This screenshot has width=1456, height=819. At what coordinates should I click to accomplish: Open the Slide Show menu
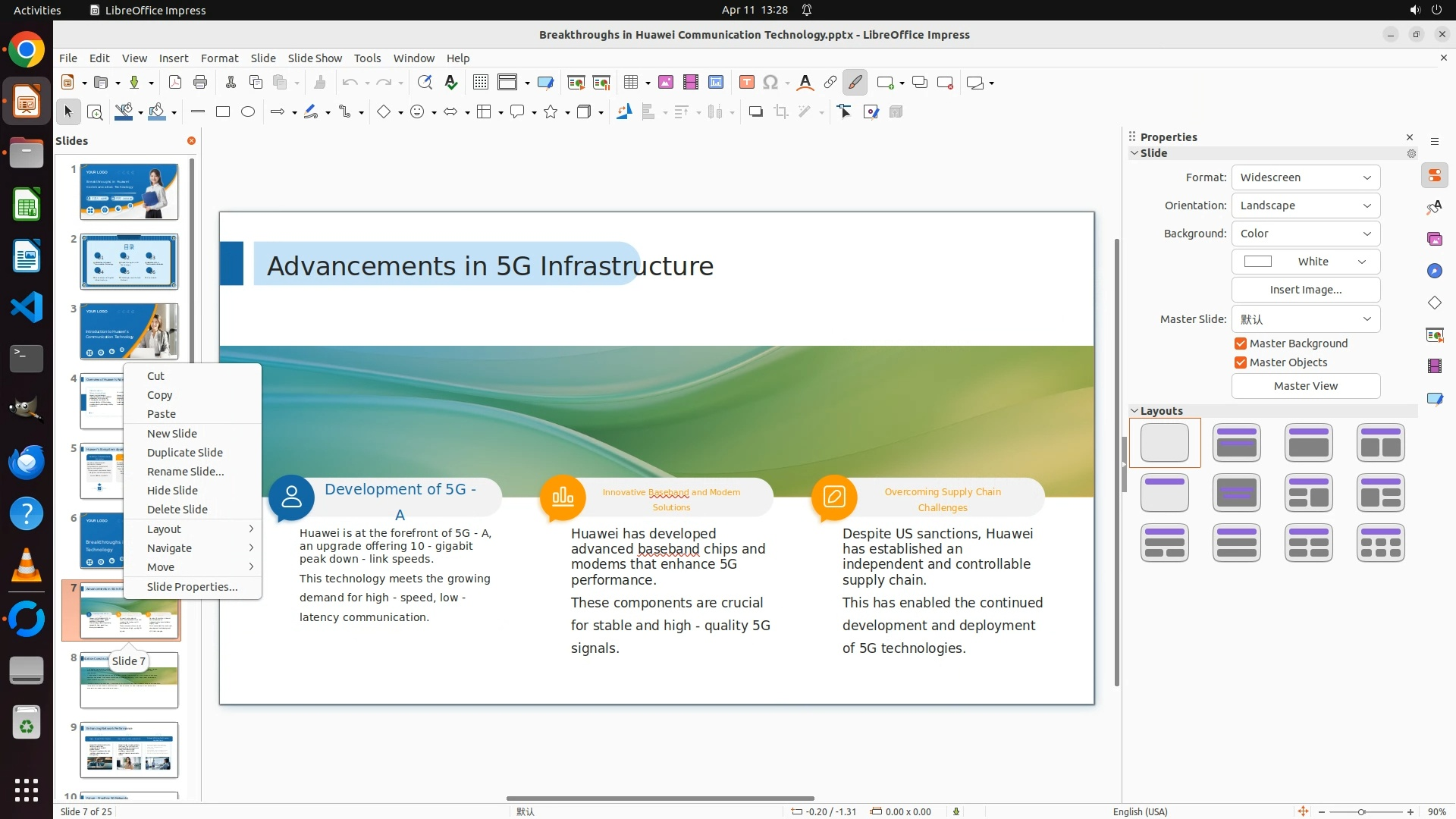[x=315, y=58]
